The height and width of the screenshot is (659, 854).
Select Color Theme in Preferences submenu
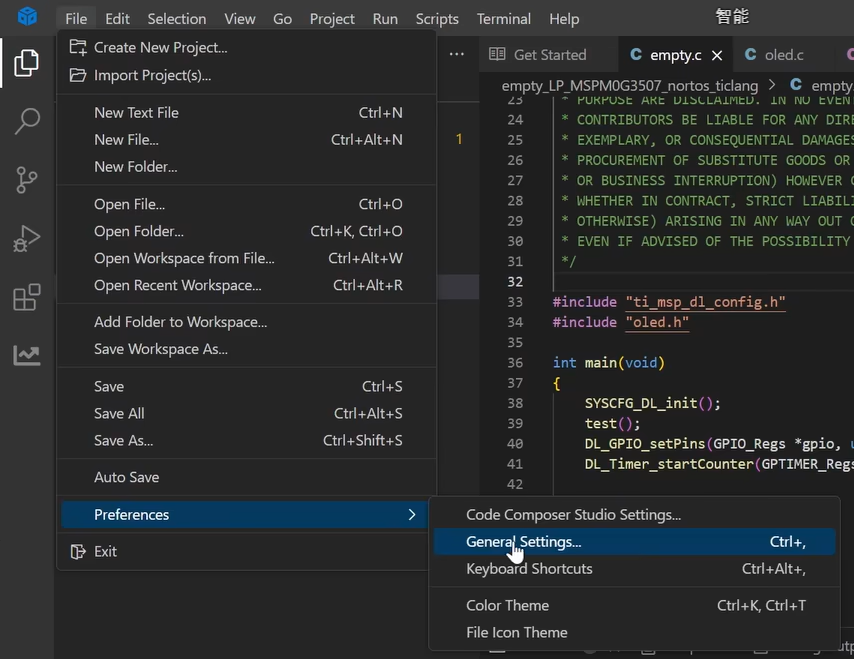point(507,605)
